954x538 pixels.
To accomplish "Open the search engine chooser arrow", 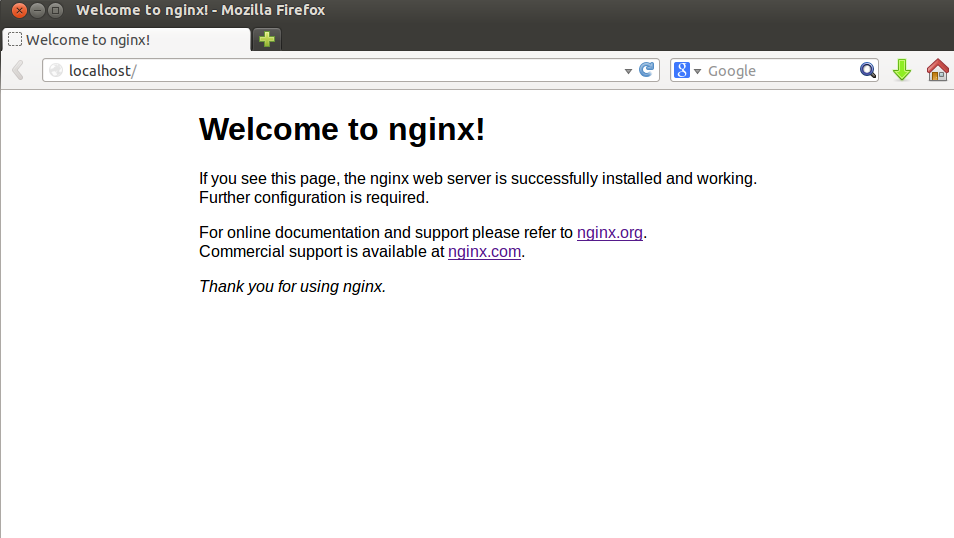I will tap(697, 71).
